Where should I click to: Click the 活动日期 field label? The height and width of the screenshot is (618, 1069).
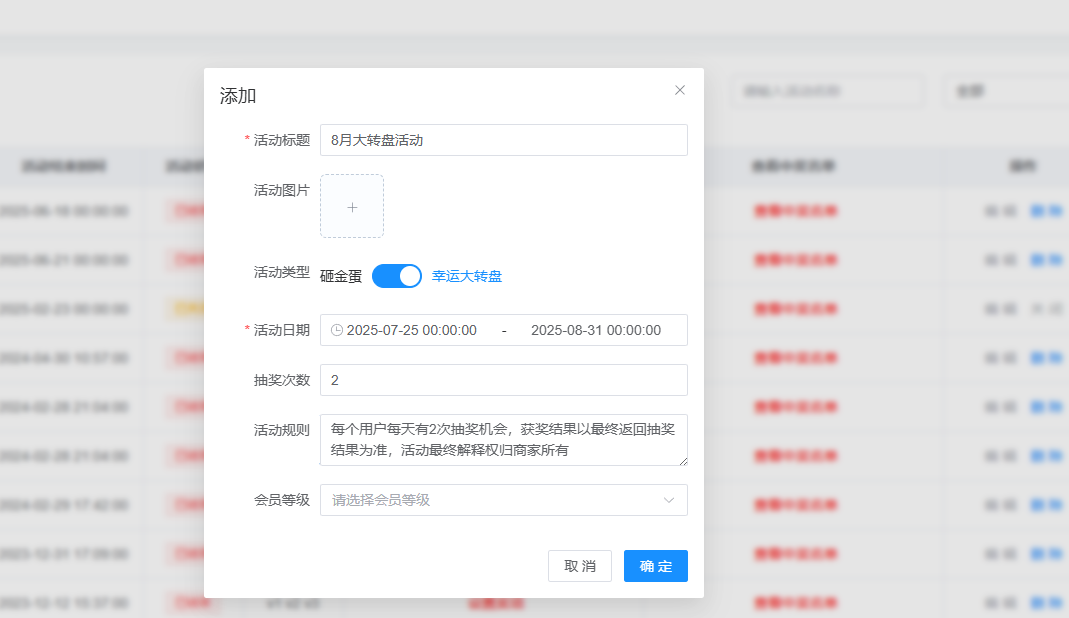tap(281, 330)
